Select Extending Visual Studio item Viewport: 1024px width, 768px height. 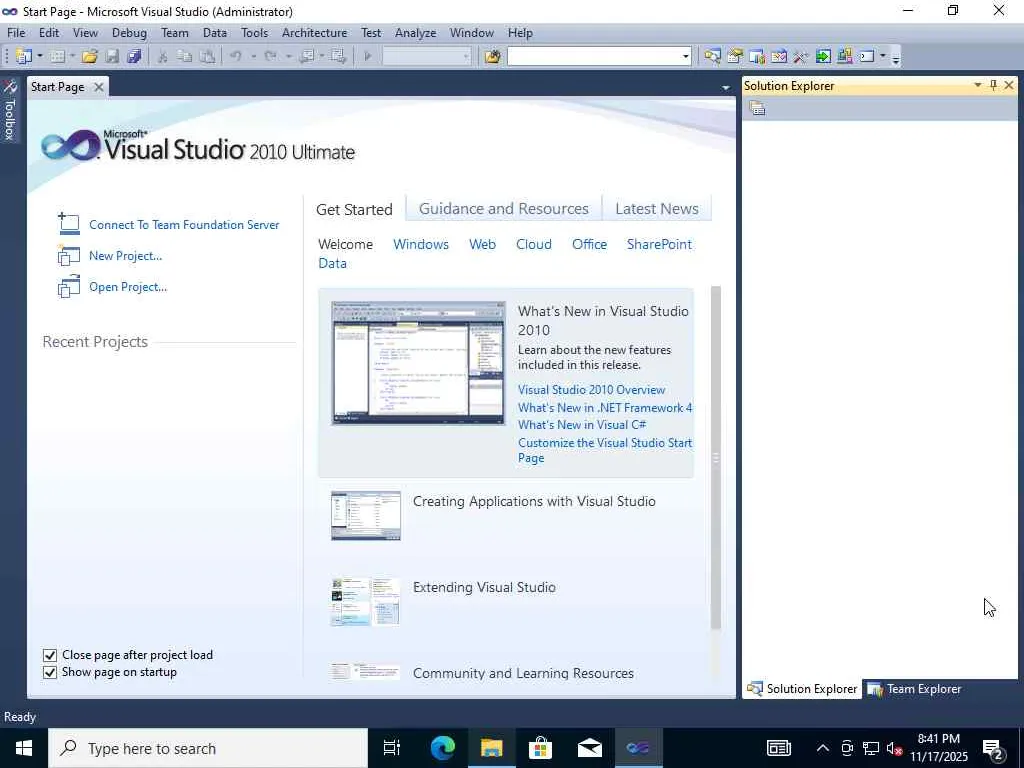pos(484,587)
